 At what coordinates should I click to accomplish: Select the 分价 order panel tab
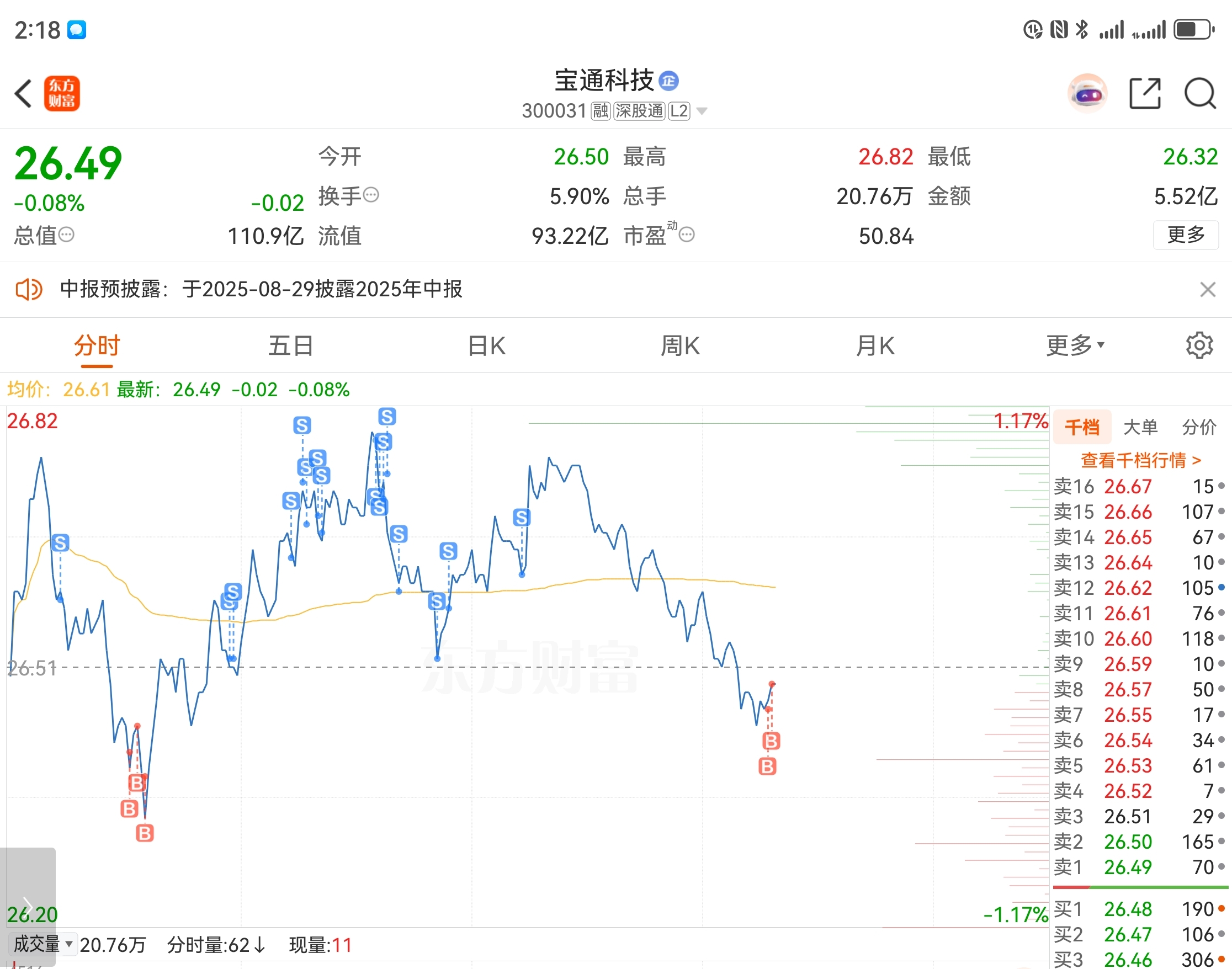click(x=1198, y=427)
